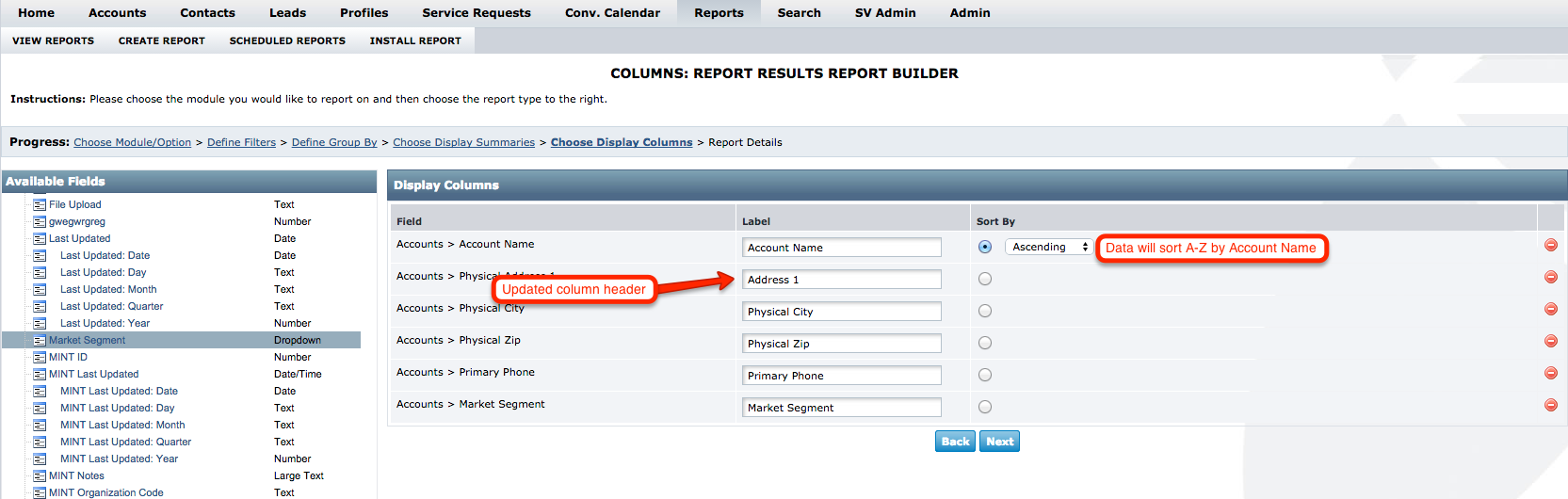Screen dimensions: 1568x499
Task: Click the Last Updated: Month field icon
Action: point(40,289)
